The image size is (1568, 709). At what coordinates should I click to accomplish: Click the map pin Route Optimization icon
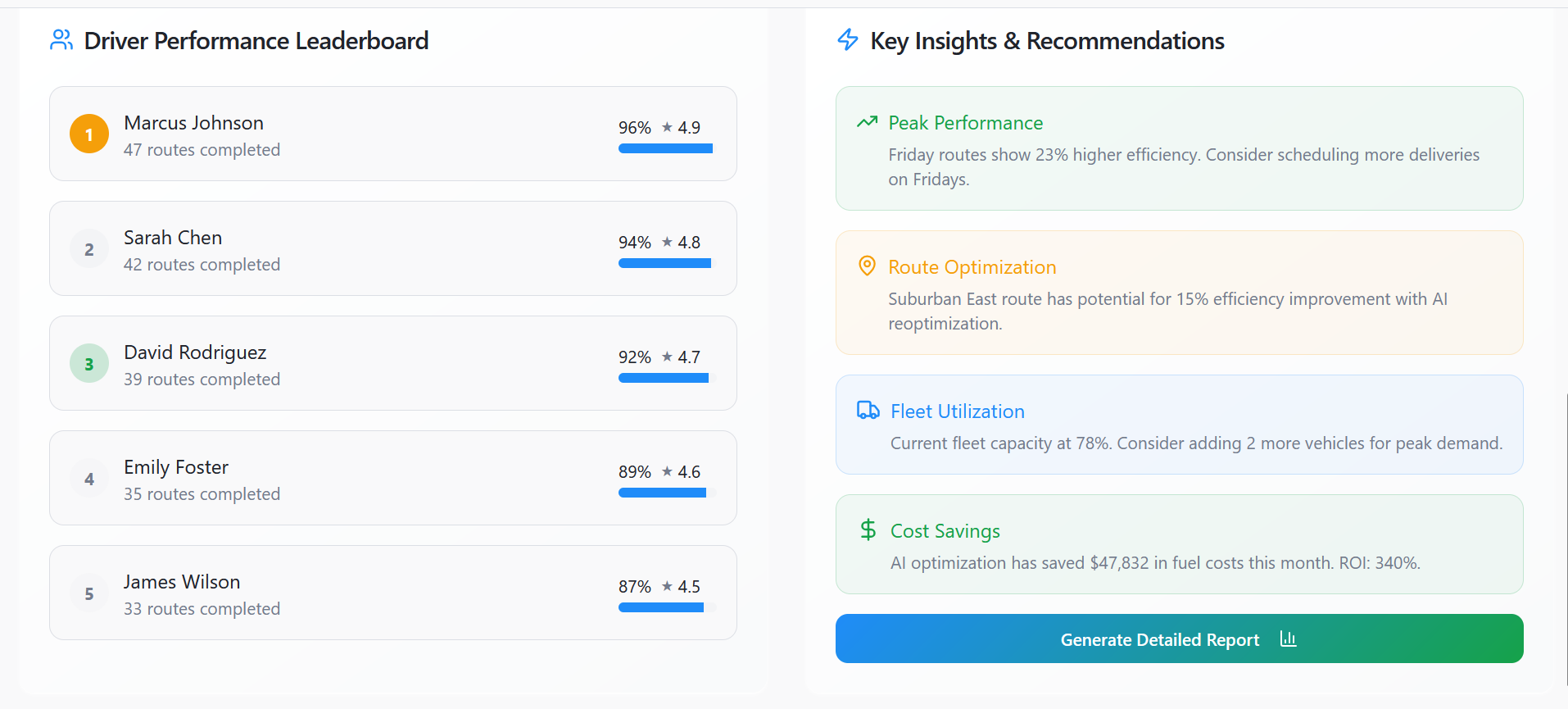(867, 266)
